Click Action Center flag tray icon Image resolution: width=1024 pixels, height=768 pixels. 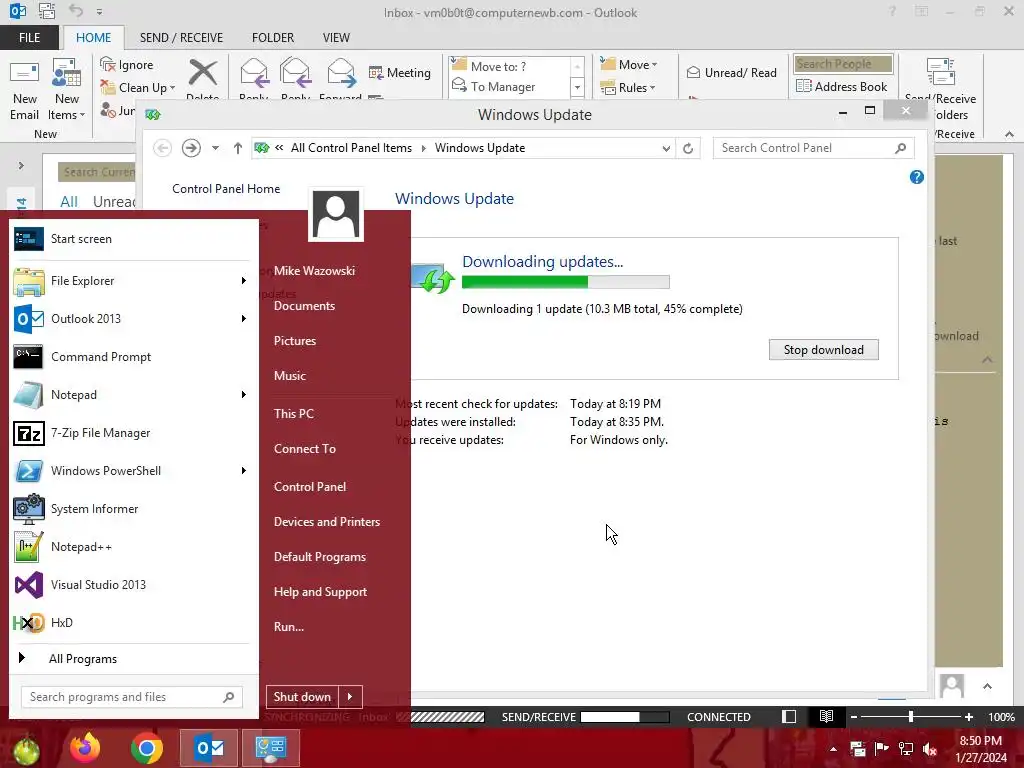click(x=882, y=748)
